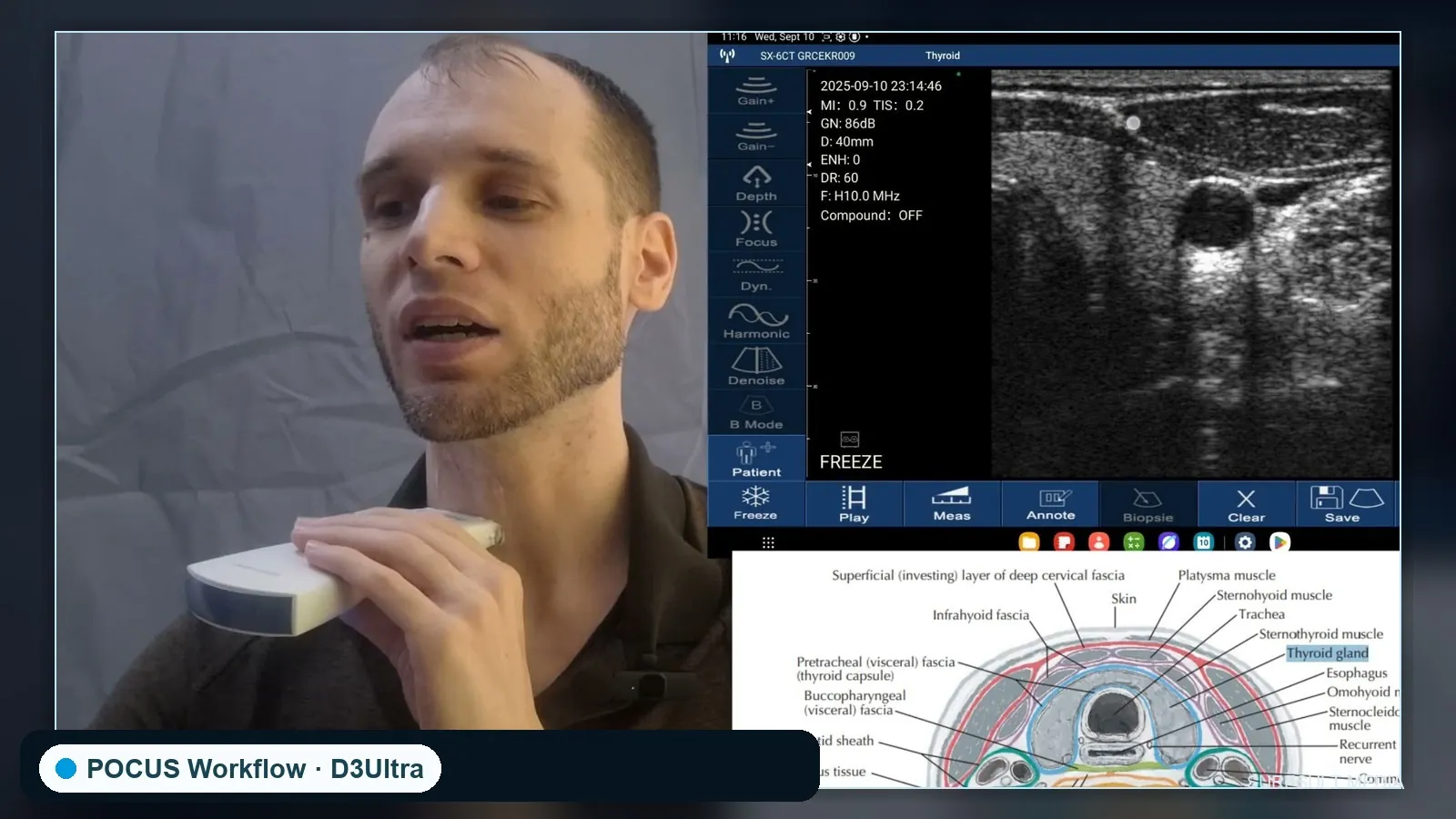This screenshot has height=819, width=1456.
Task: Select the Biopsie guide button
Action: [x=1148, y=503]
